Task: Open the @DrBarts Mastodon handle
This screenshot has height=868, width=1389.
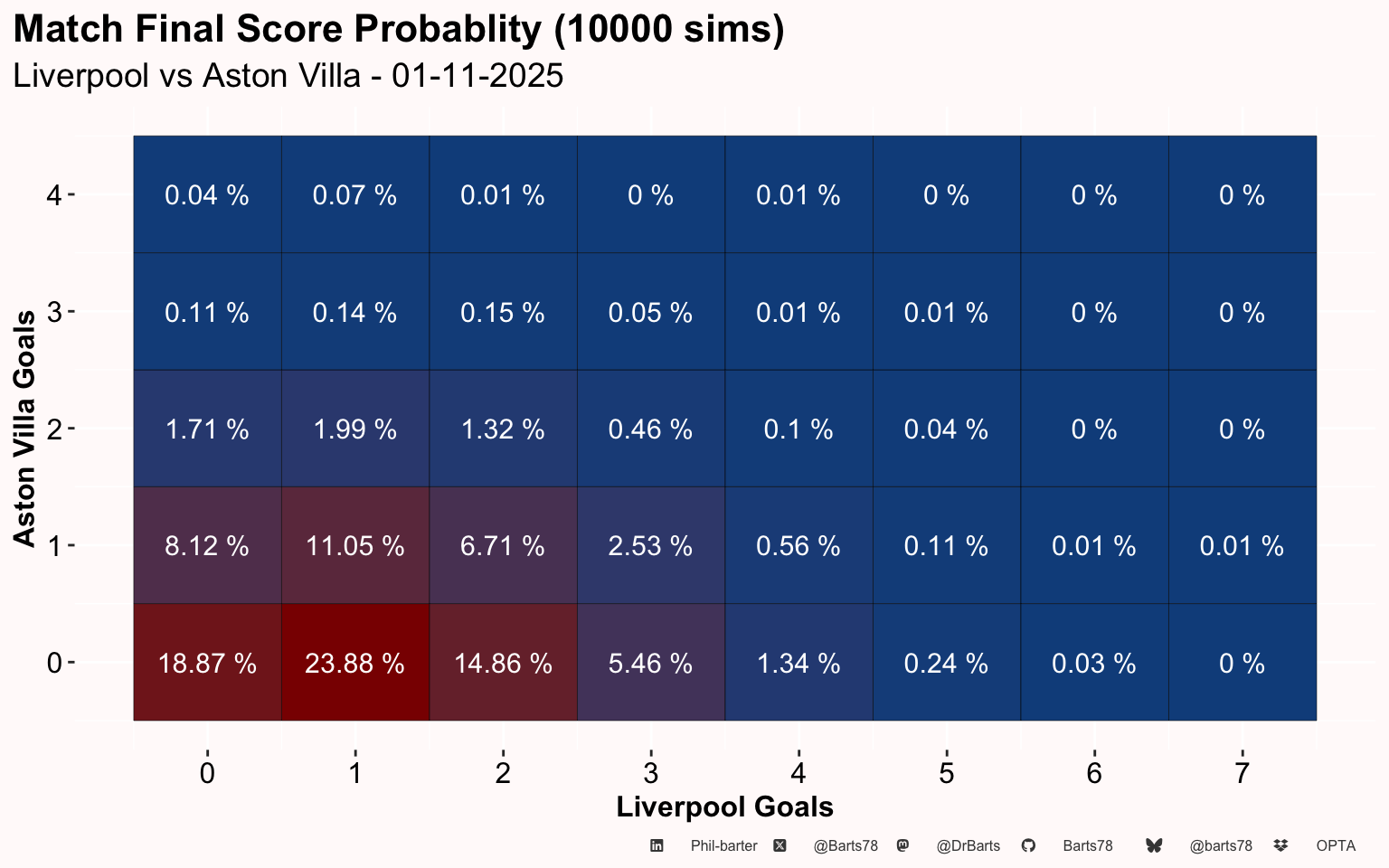Action: (968, 846)
